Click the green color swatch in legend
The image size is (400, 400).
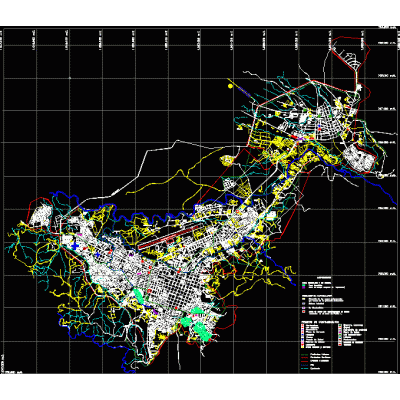pos(303,286)
